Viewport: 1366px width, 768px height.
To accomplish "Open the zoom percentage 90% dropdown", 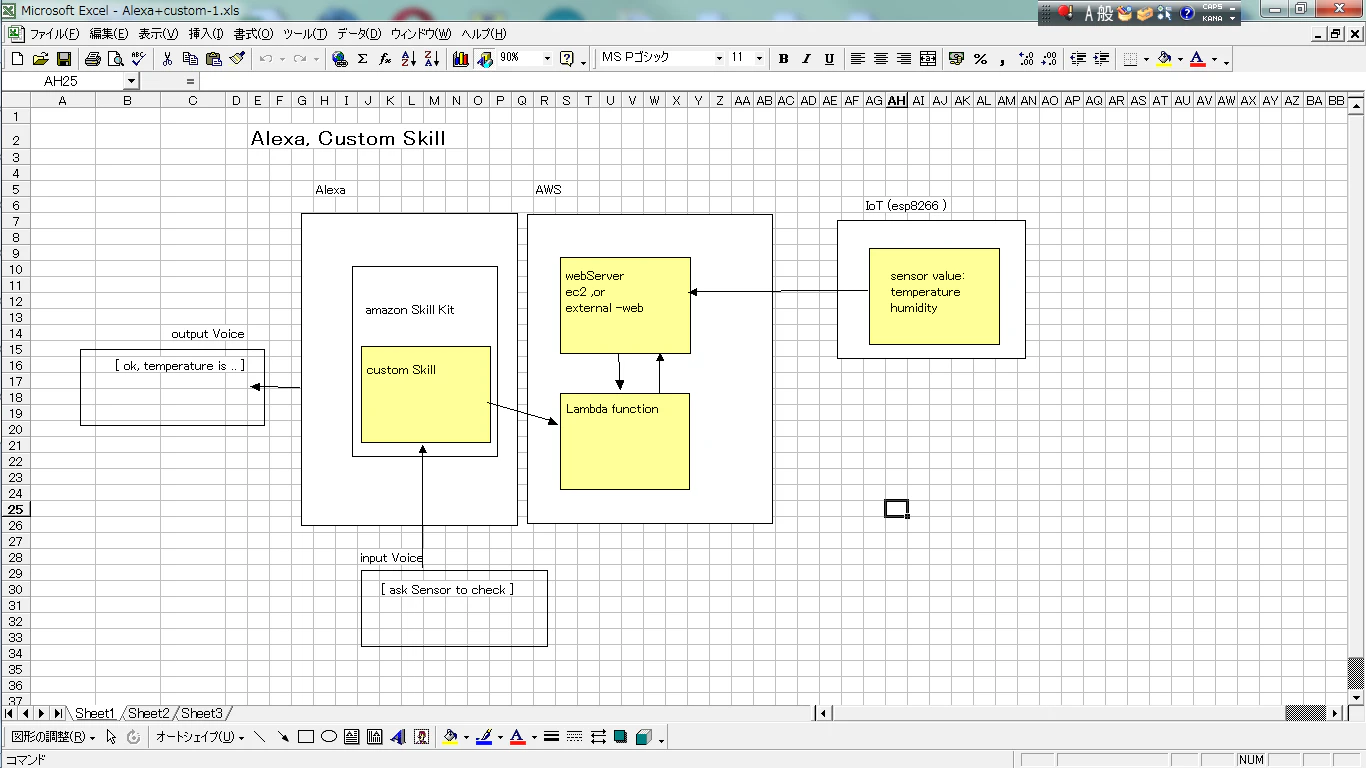I will point(547,59).
